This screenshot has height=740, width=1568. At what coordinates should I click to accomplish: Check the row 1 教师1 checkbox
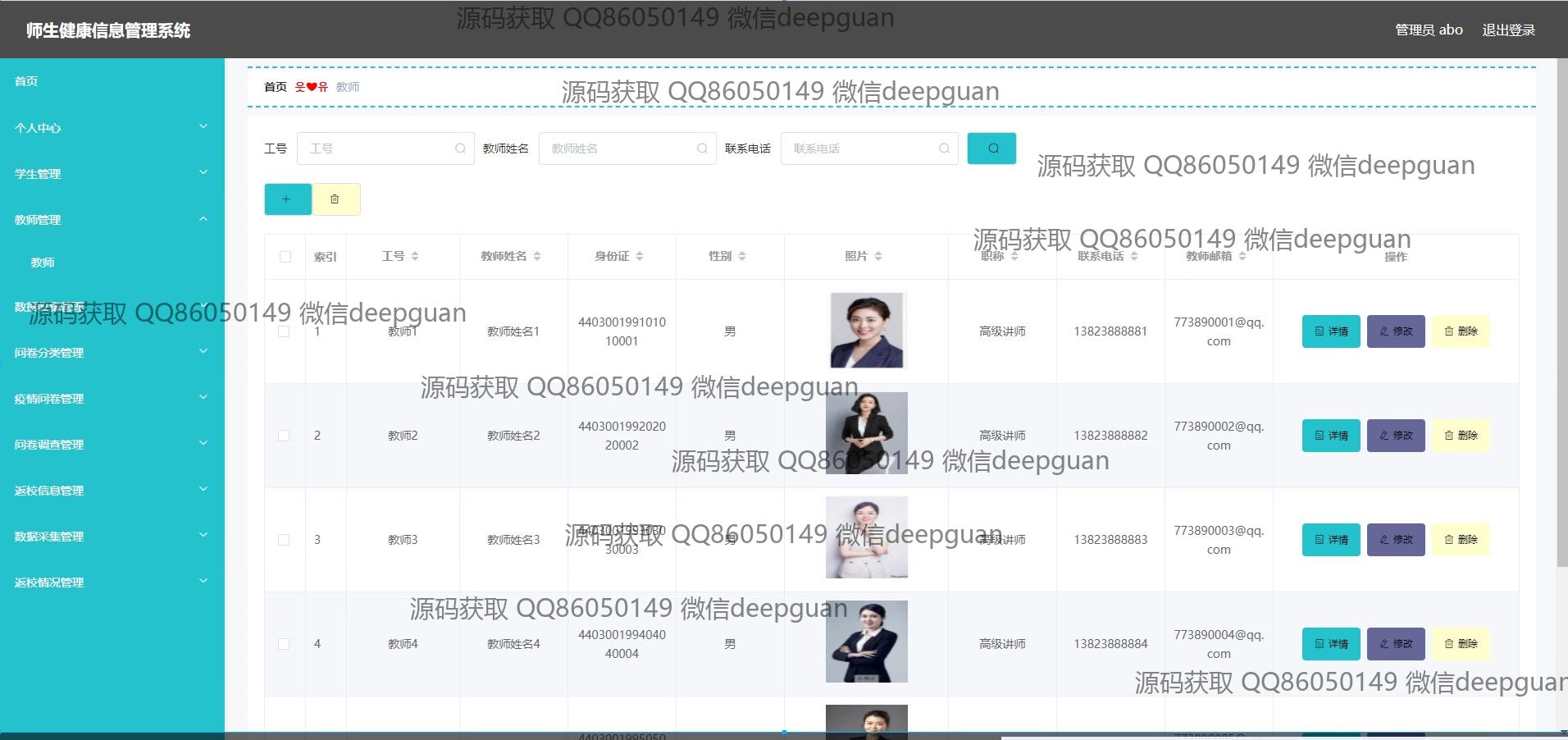284,331
